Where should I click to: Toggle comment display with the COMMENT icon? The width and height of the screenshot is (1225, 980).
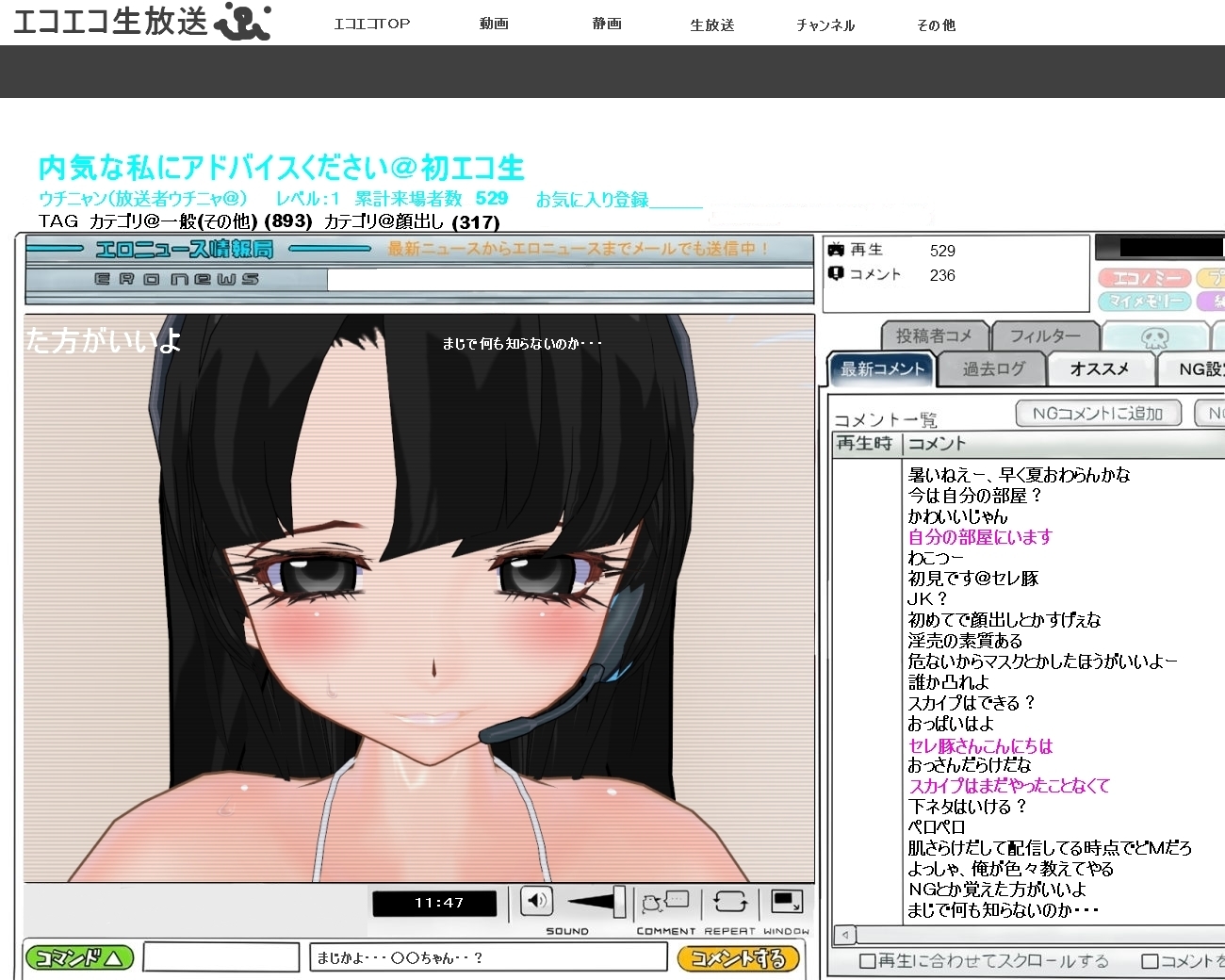(x=665, y=902)
